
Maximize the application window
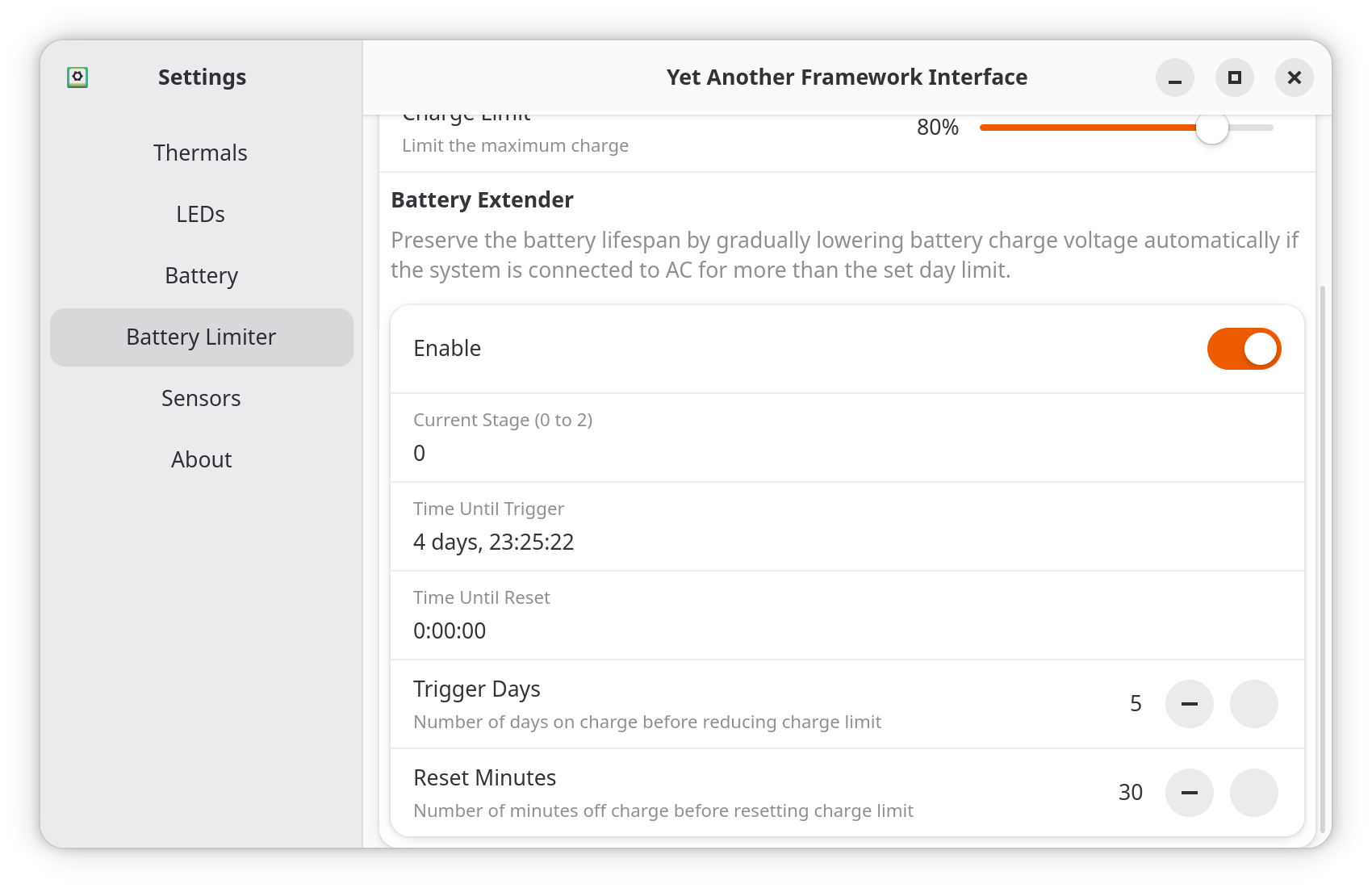(1234, 77)
